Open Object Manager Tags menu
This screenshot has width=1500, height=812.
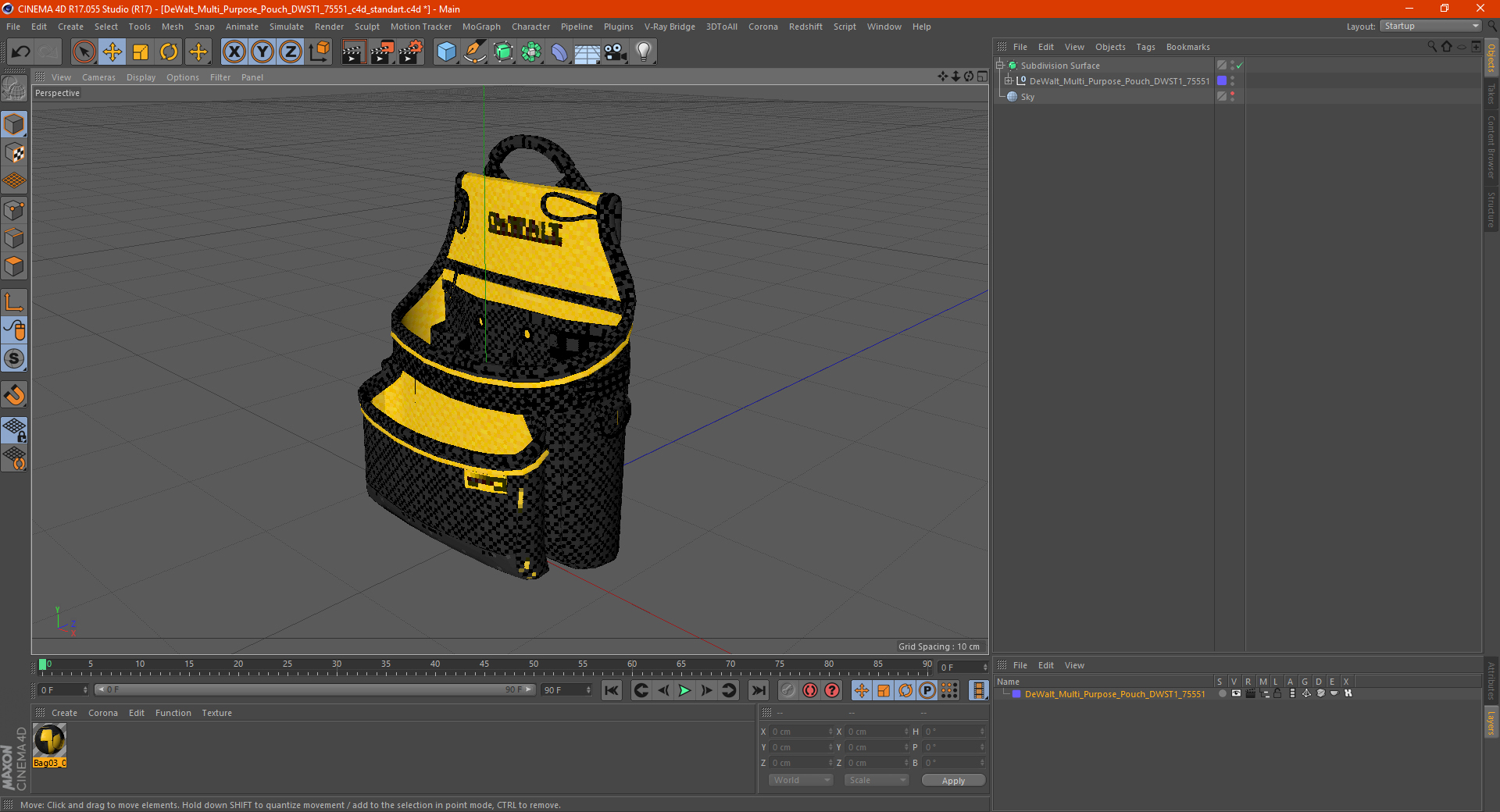tap(1145, 47)
